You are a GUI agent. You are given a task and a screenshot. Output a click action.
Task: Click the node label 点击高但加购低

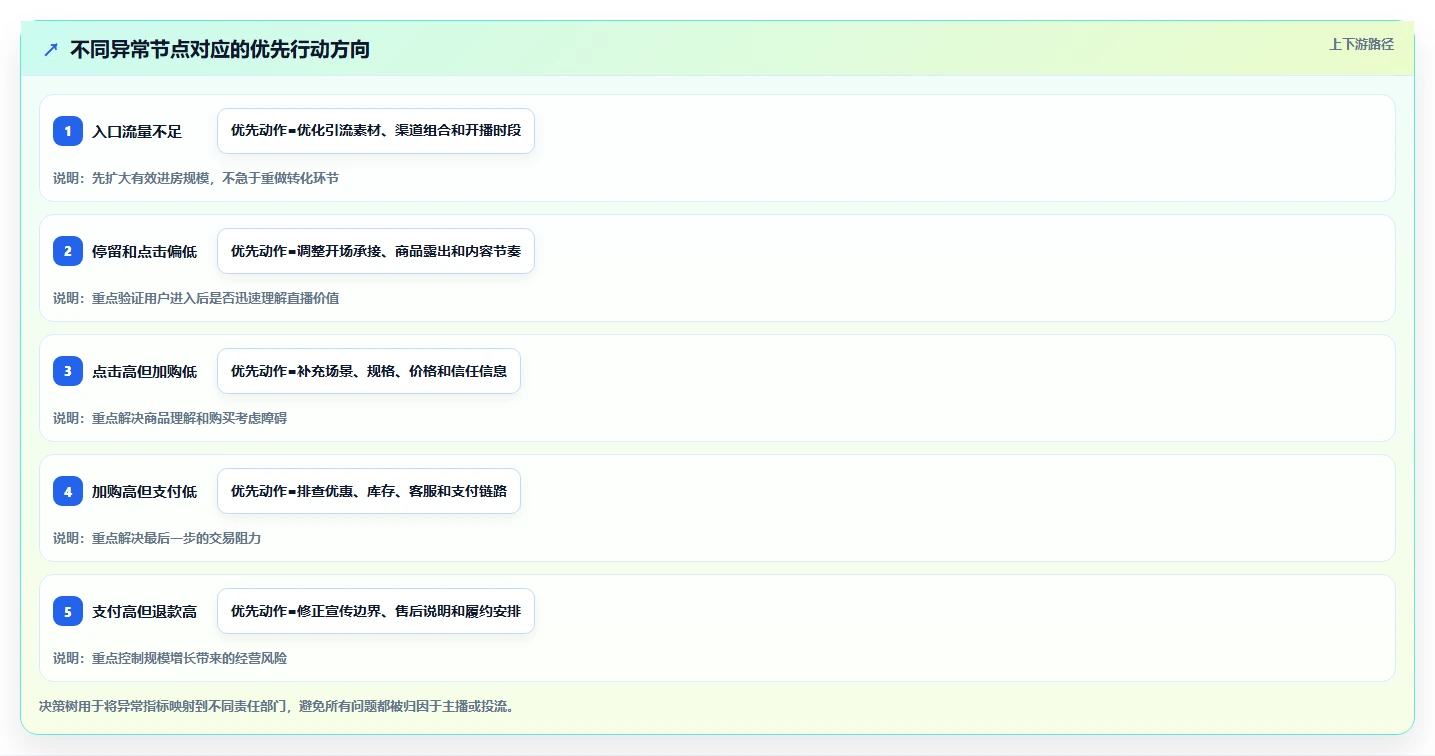coord(144,372)
